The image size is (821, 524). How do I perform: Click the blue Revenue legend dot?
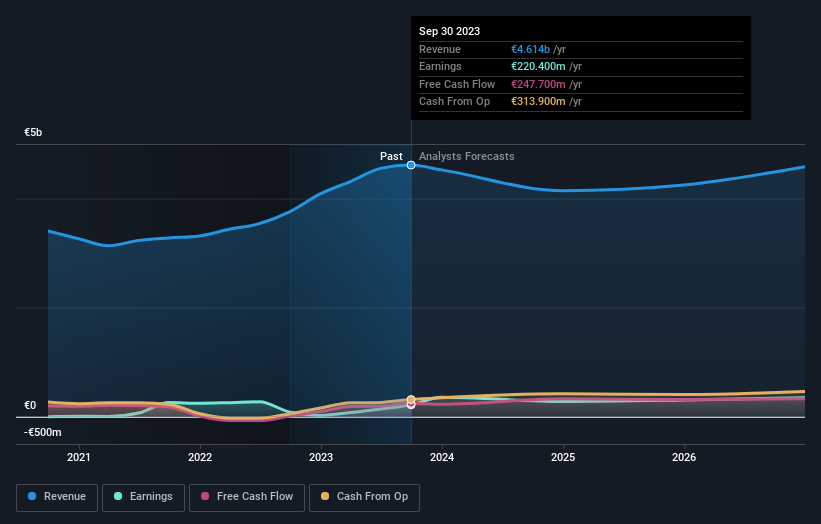[x=32, y=496]
